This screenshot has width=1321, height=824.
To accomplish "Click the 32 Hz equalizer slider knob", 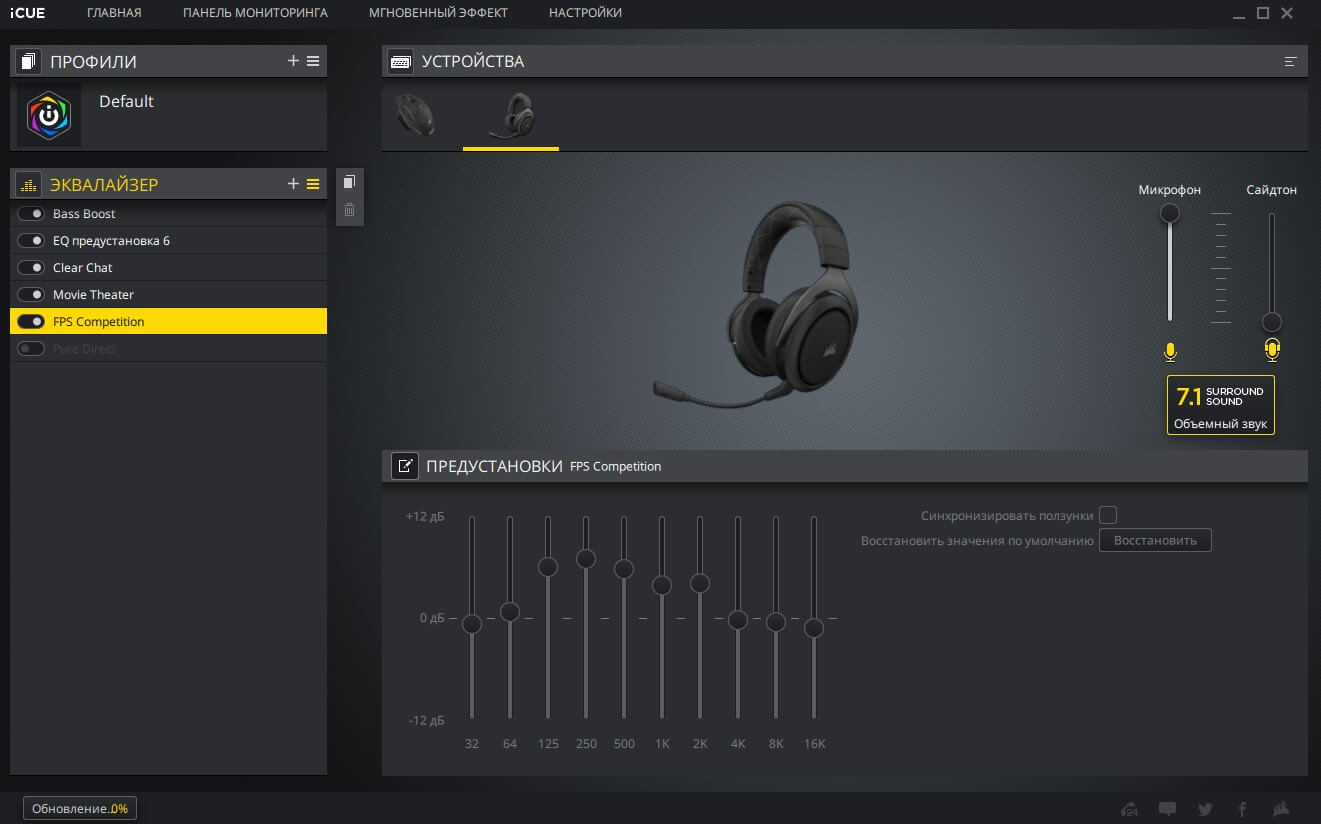I will pyautogui.click(x=472, y=624).
